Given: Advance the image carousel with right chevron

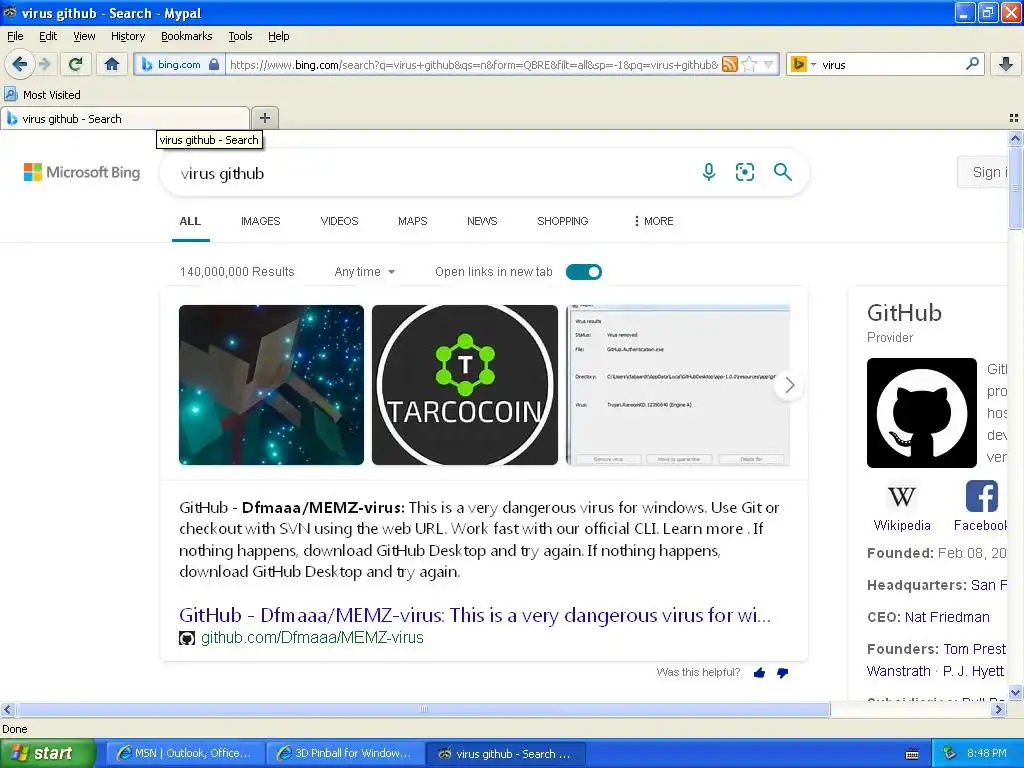Looking at the screenshot, I should [789, 385].
